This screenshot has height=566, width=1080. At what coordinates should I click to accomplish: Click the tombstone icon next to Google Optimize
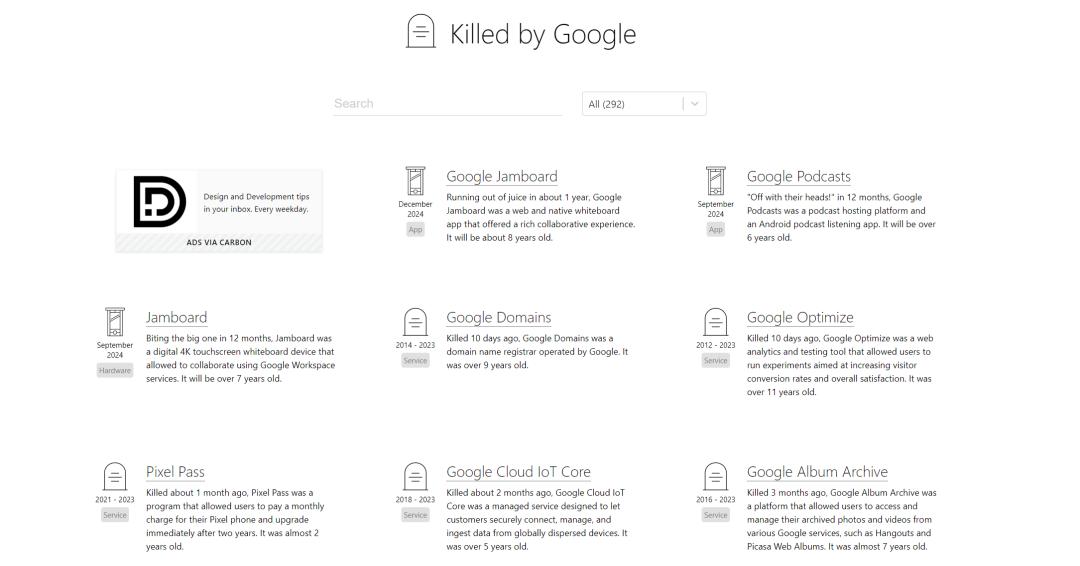715,322
